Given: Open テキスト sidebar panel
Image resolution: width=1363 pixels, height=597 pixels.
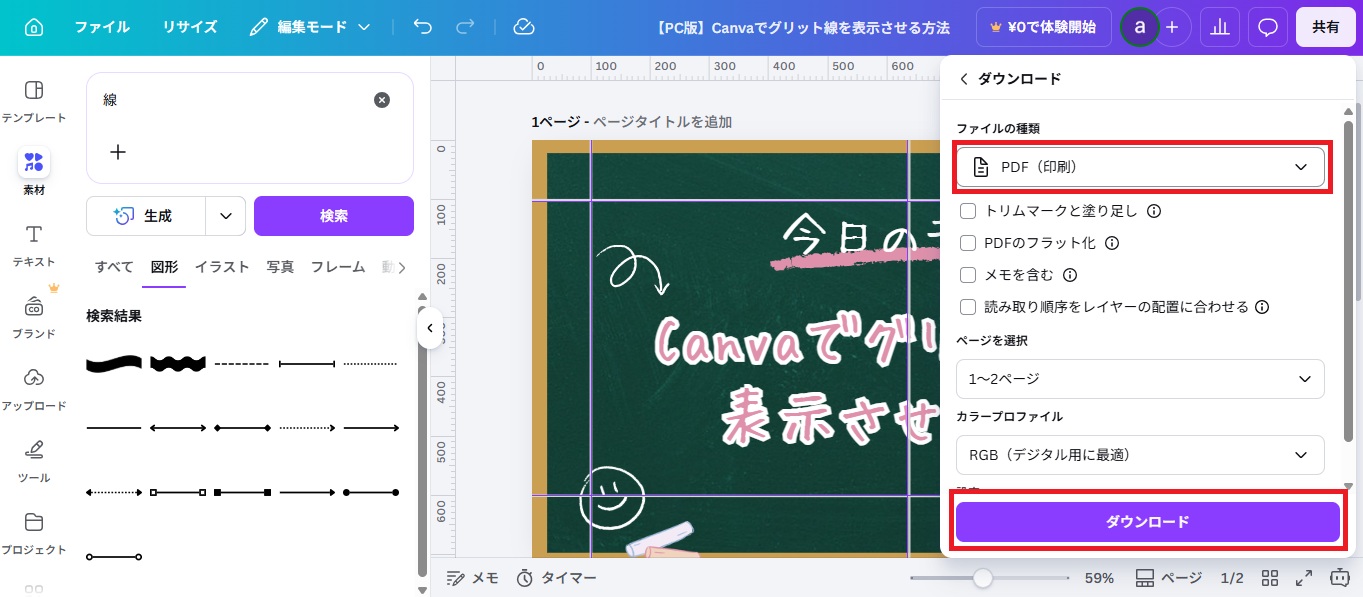Looking at the screenshot, I should (34, 245).
